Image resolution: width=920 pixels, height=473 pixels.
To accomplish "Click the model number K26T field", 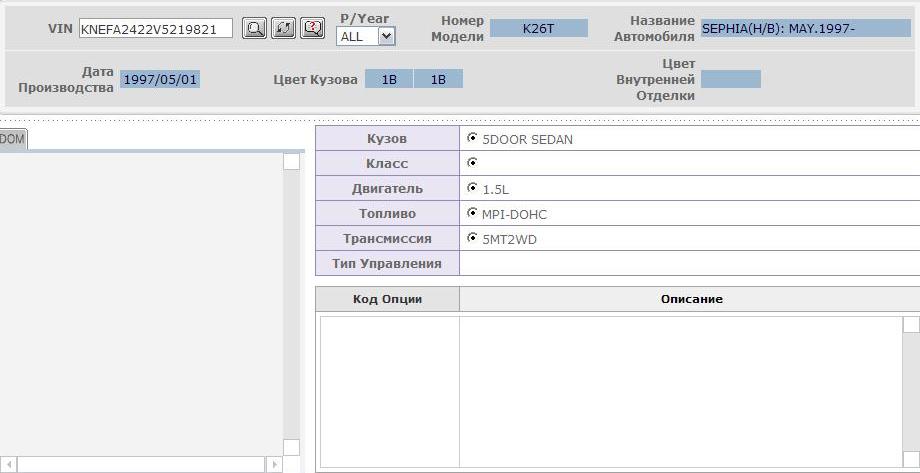I will 539,29.
